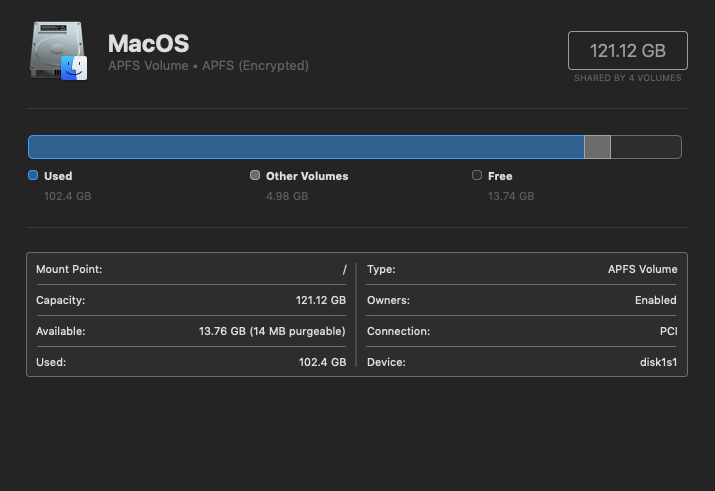Select the Capacity row in info table

coord(191,300)
